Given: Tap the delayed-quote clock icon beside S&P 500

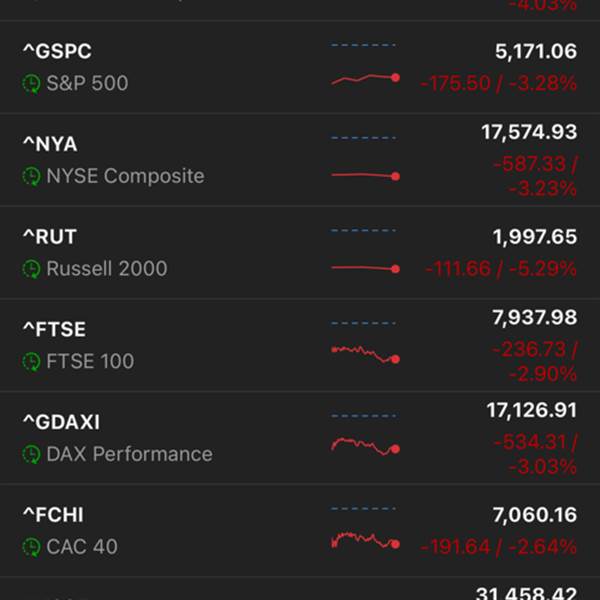Looking at the screenshot, I should (x=31, y=83).
